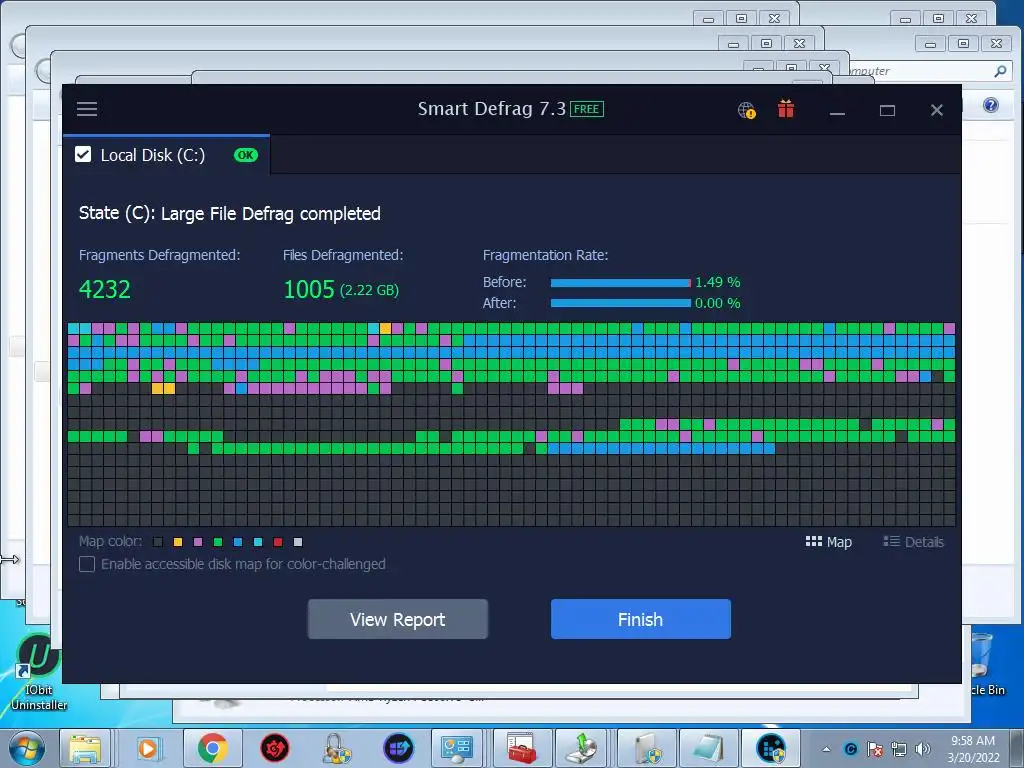
Task: Uncheck the Local Disk (C:) checkbox
Action: click(83, 155)
